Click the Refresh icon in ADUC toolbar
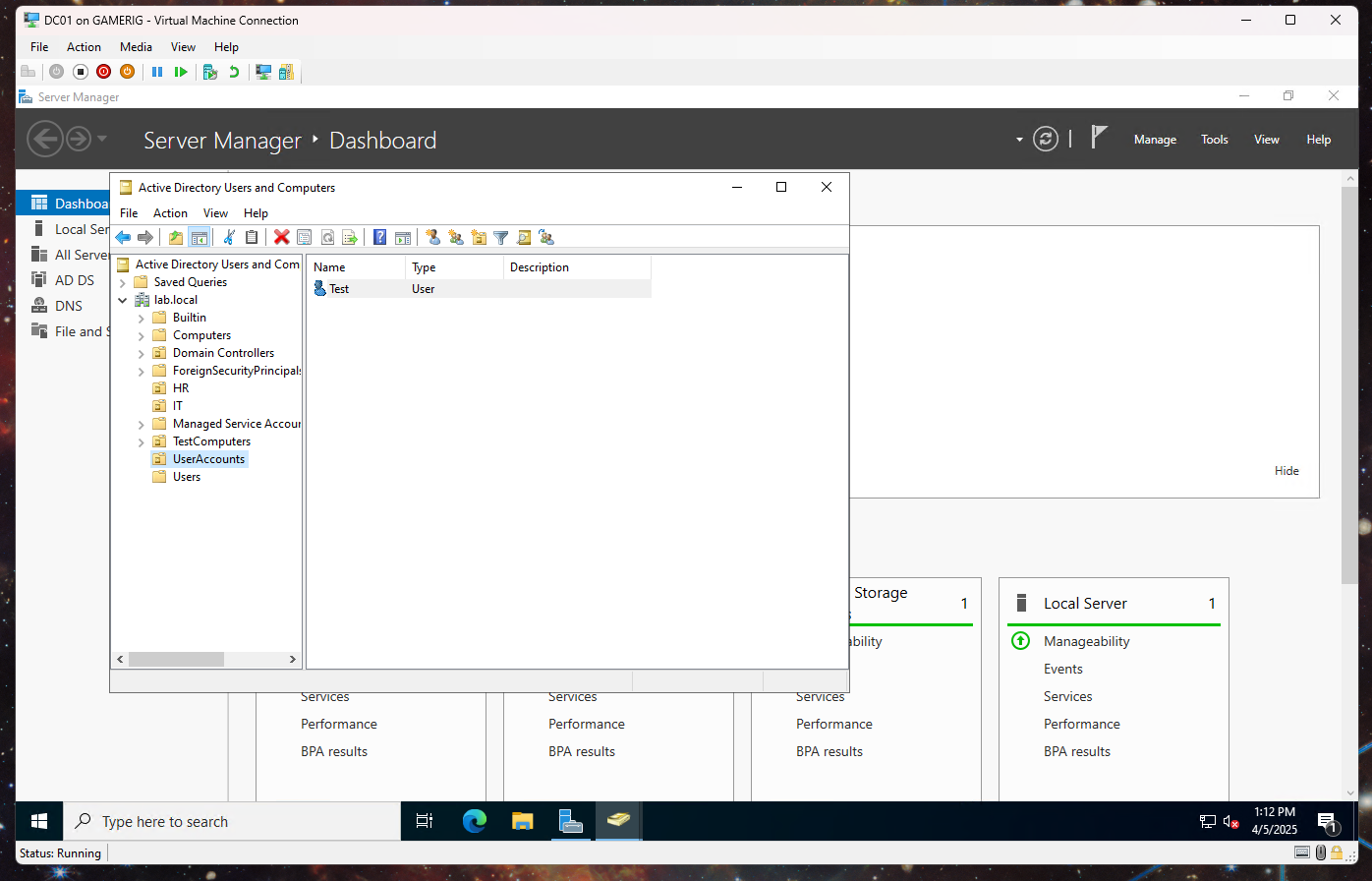1372x881 pixels. (327, 237)
